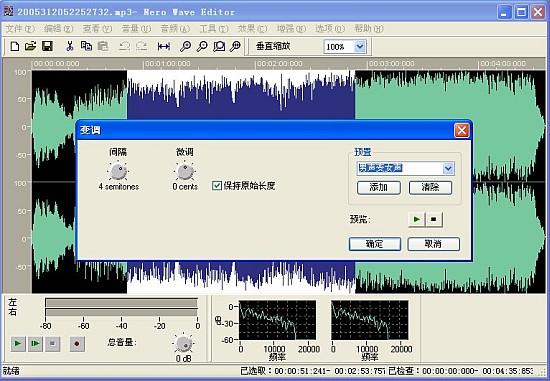Play the preview in the 变调 dialog
The height and width of the screenshot is (381, 550).
(417, 220)
